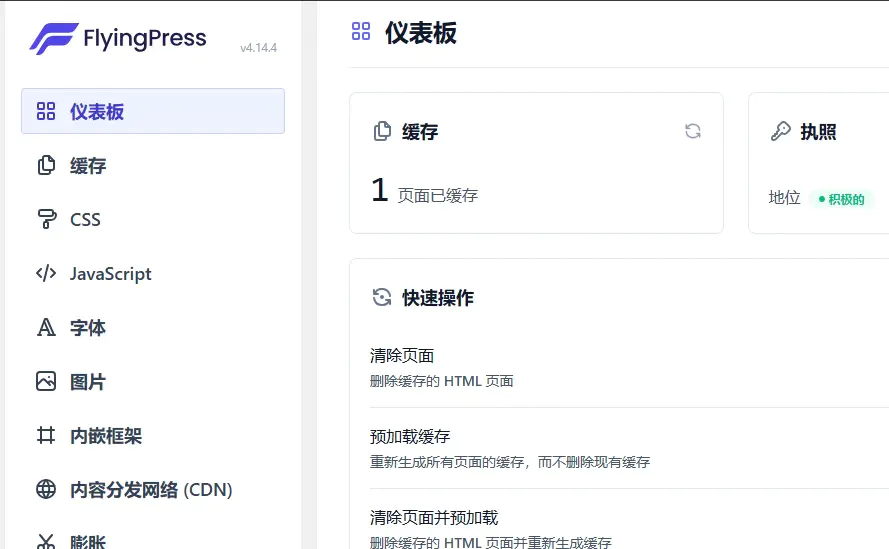Click the 删除缓存的 HTML 页面 description under 清除页面
The image size is (889, 549).
point(441,381)
